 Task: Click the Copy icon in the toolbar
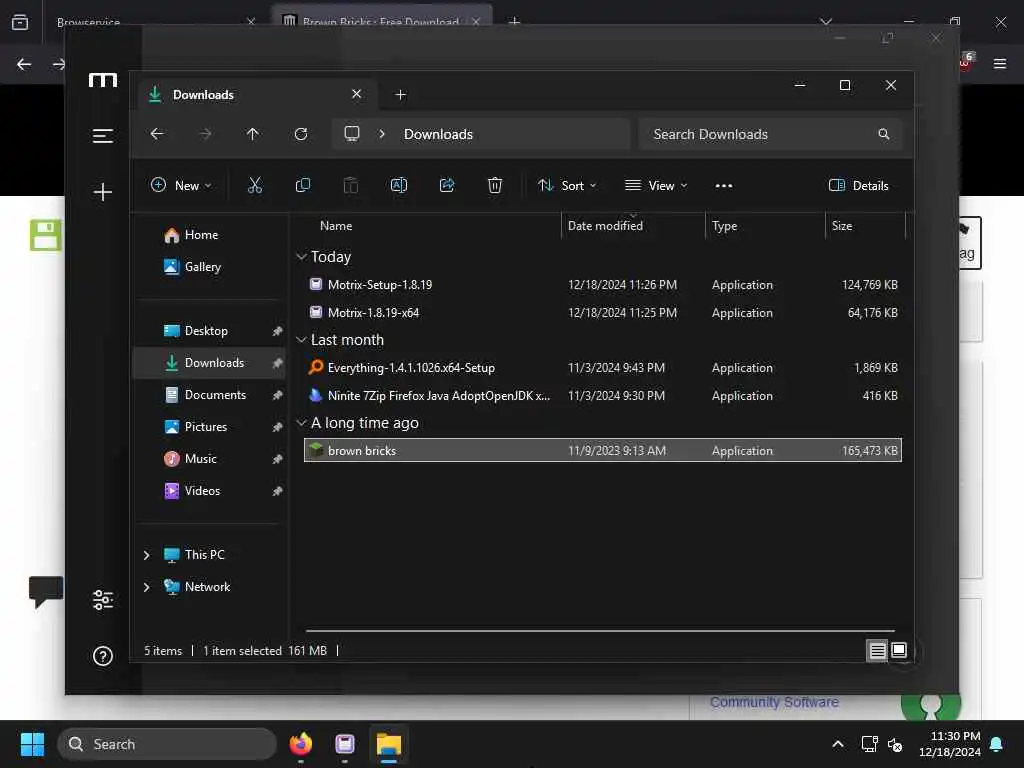point(302,185)
